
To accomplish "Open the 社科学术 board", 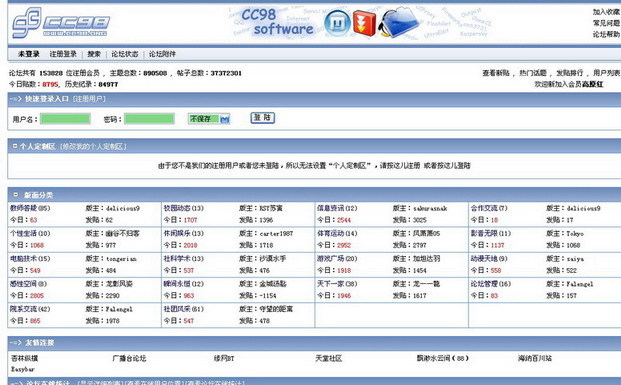I will point(177,259).
